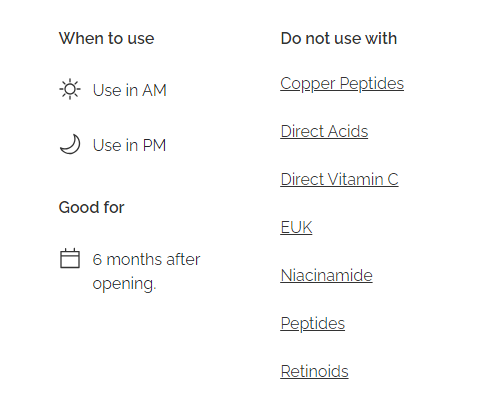This screenshot has width=500, height=408.
Task: Open the standalone Peptides link
Action: tap(313, 324)
